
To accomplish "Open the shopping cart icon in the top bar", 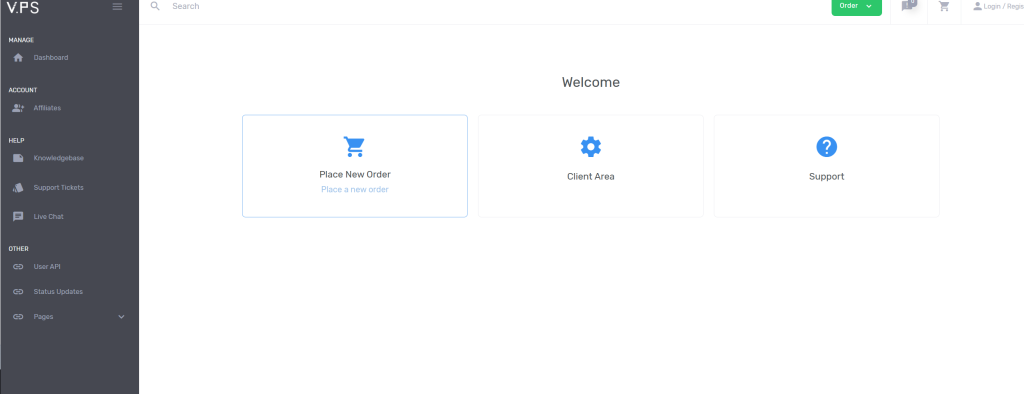I will [x=944, y=7].
